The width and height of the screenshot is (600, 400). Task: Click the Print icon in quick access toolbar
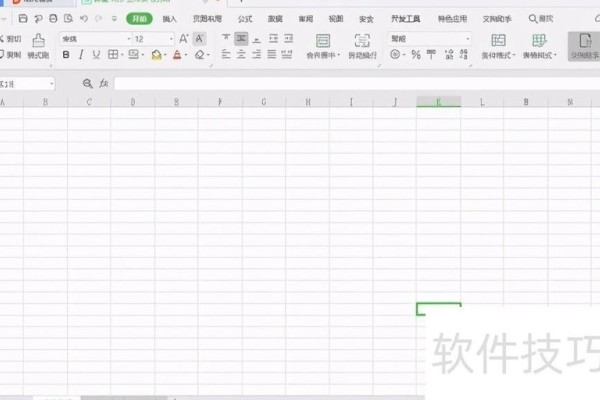click(53, 18)
